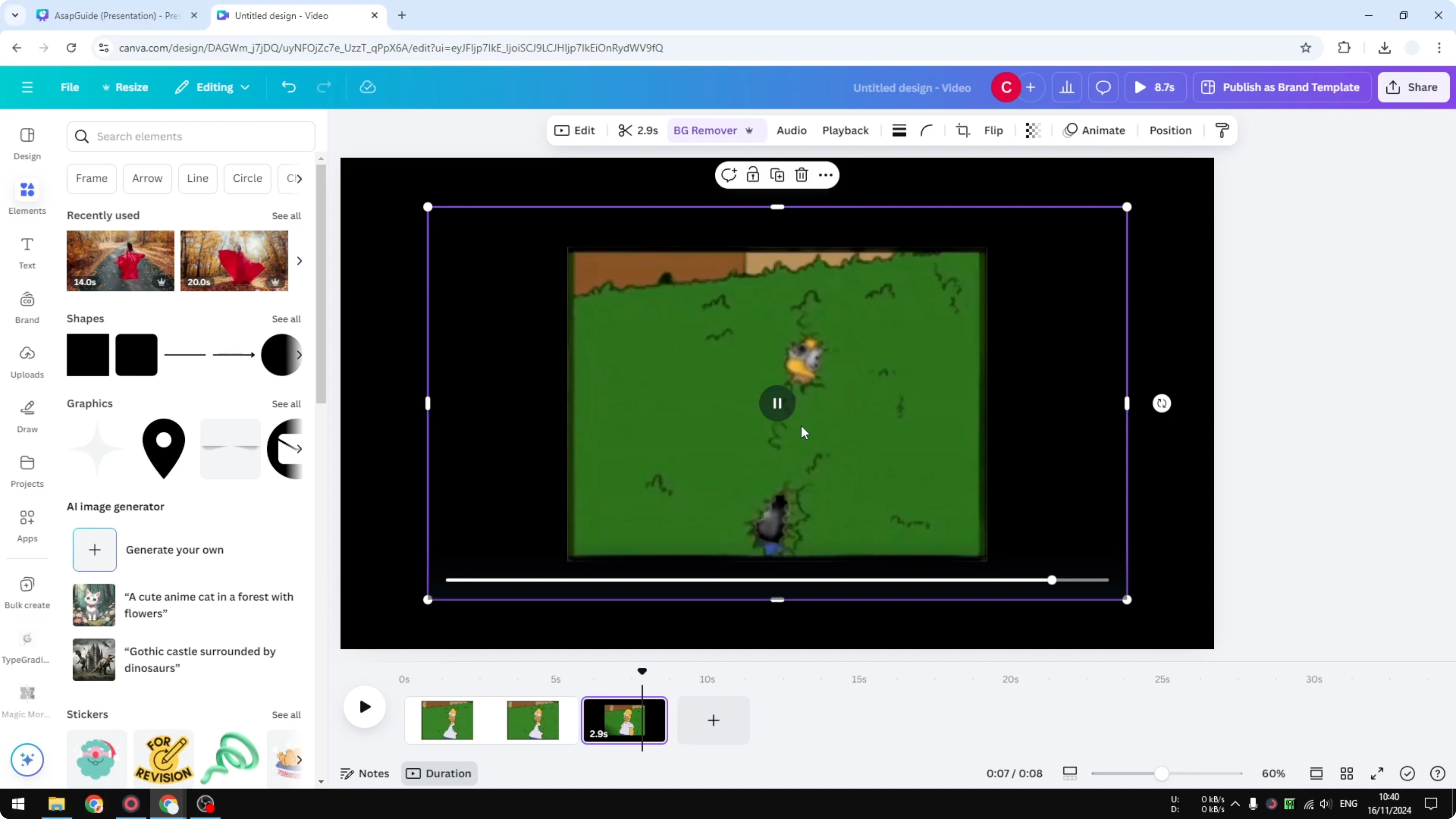Open the Uploads sidebar panel
This screenshot has height=819, width=1456.
tap(27, 362)
